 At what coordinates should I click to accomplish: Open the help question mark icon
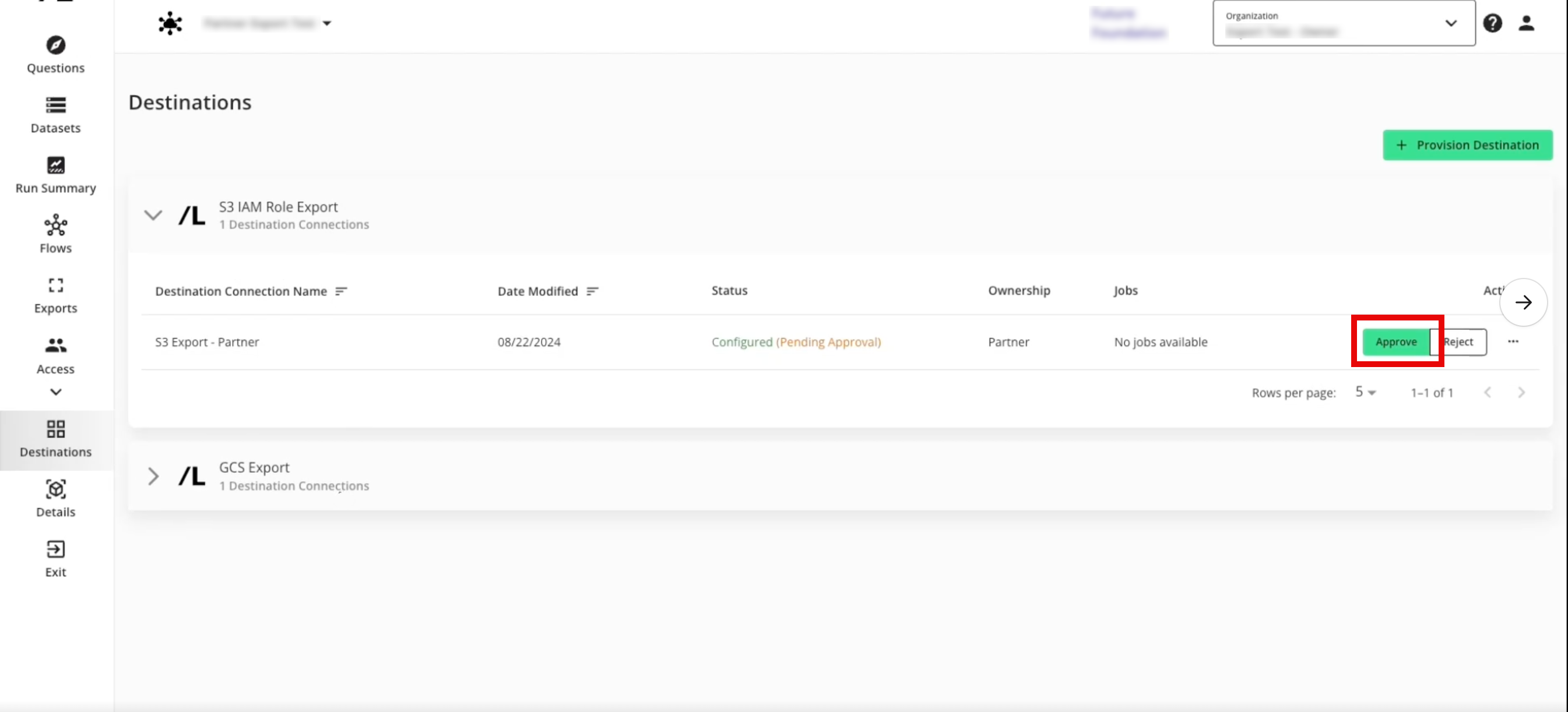(x=1492, y=23)
